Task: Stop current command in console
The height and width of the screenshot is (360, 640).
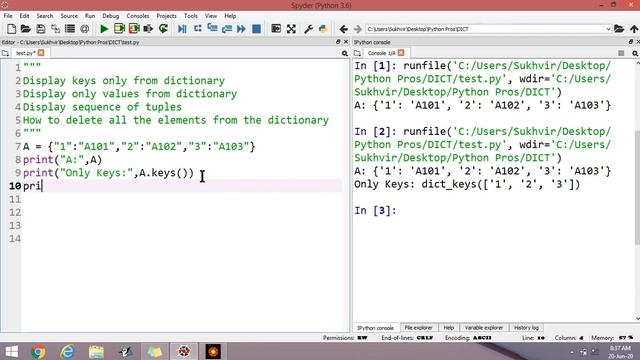Action: point(621,53)
